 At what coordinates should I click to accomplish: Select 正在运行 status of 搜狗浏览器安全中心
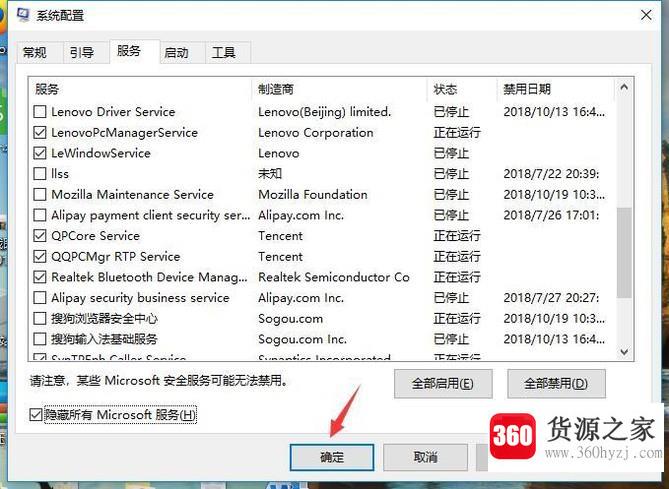[x=457, y=318]
